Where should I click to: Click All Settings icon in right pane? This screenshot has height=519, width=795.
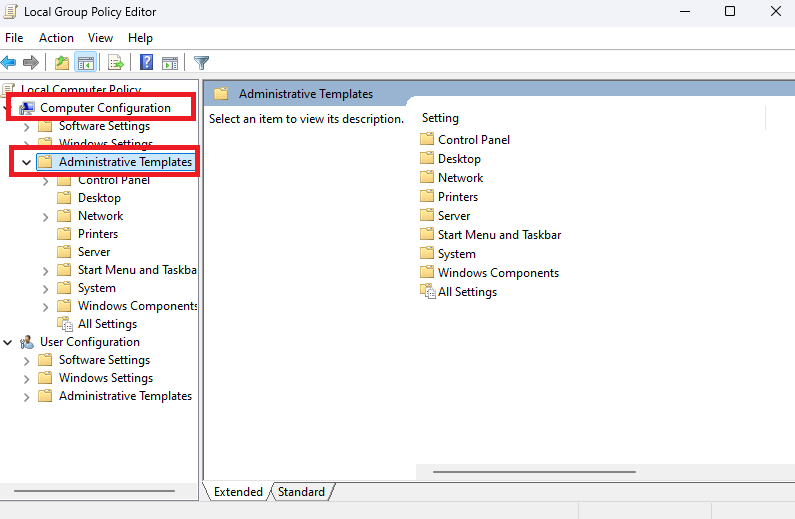(x=428, y=291)
